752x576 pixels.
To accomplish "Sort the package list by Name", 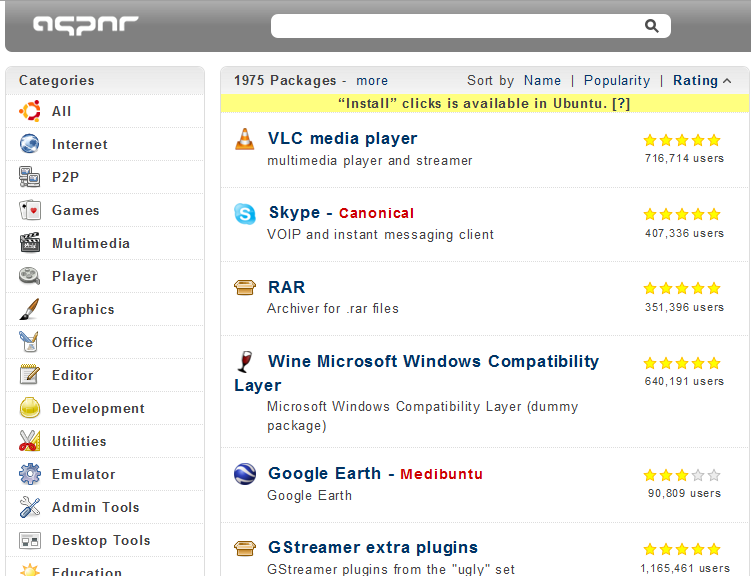I will click(x=542, y=81).
